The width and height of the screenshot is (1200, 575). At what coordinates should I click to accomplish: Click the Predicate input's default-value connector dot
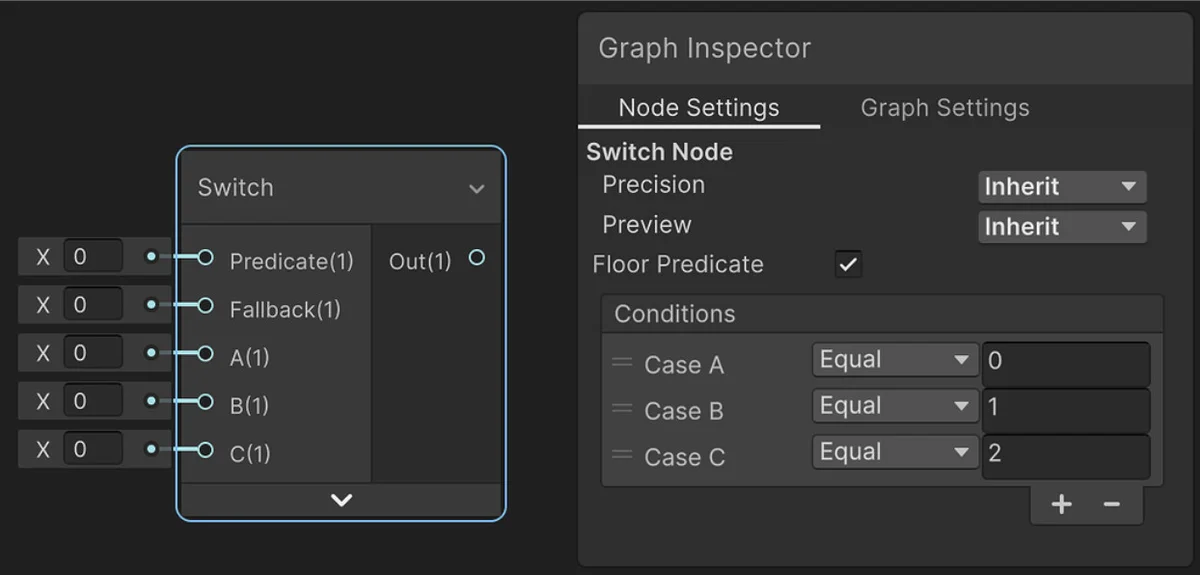pyautogui.click(x=151, y=257)
